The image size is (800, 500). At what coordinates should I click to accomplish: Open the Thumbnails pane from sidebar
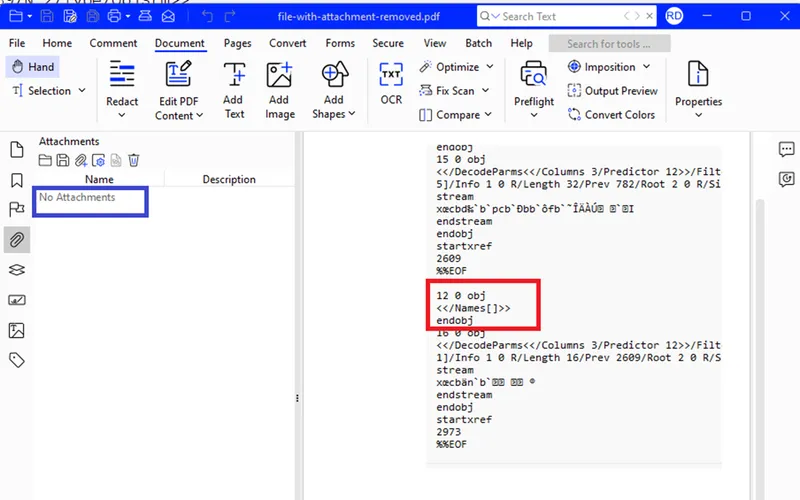17,149
